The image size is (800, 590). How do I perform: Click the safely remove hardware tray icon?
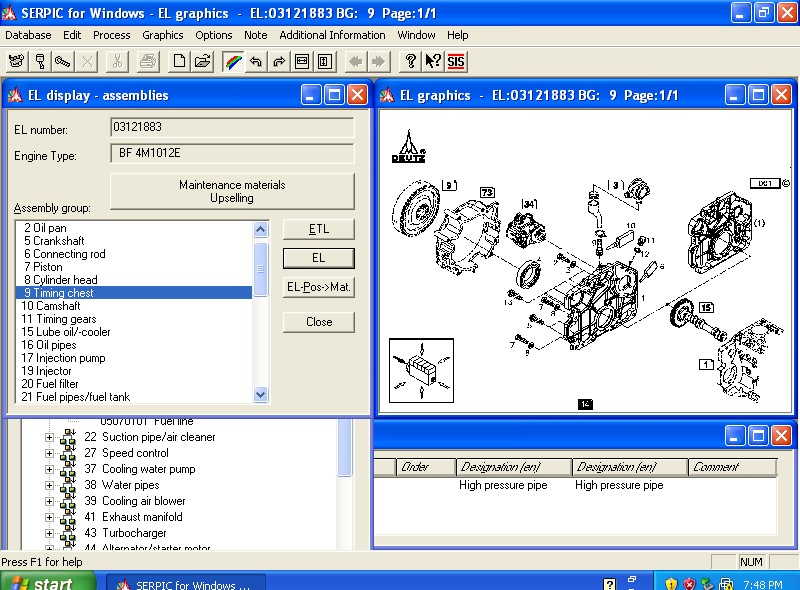click(x=708, y=583)
